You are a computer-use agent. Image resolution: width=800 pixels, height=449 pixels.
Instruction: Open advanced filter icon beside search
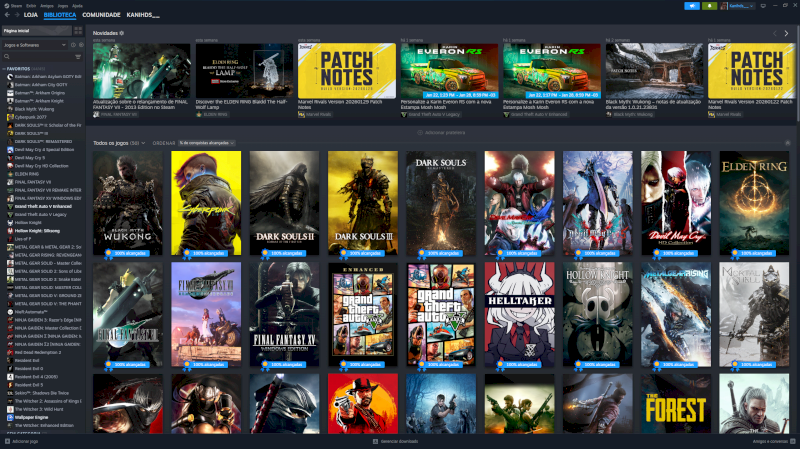[x=78, y=57]
